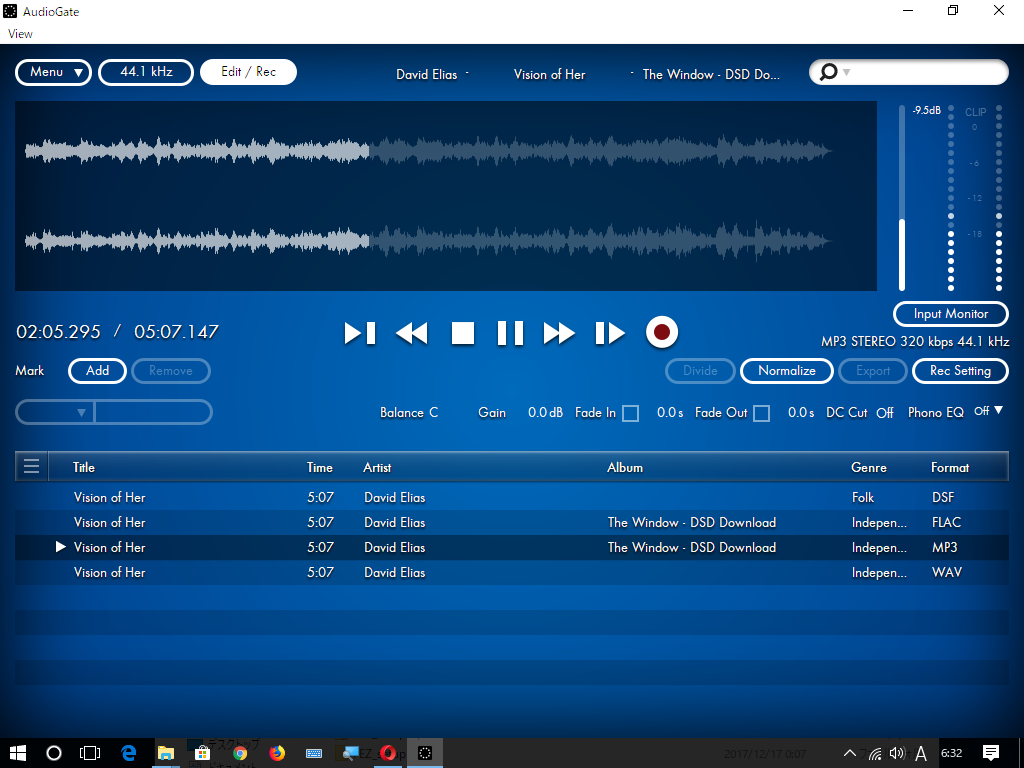
Task: Open the Menu dropdown
Action: pyautogui.click(x=54, y=72)
